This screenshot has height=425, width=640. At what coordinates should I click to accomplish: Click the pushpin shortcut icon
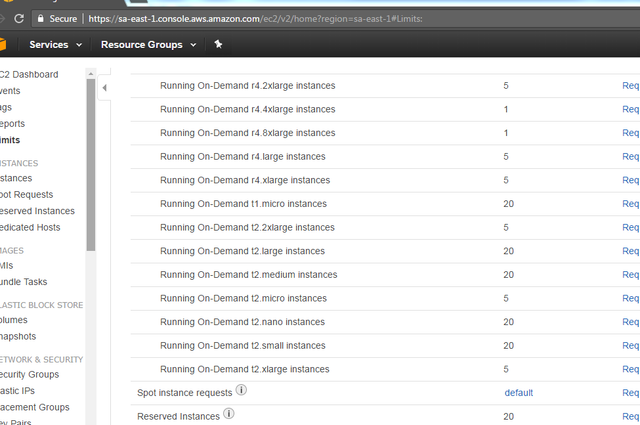click(x=218, y=44)
